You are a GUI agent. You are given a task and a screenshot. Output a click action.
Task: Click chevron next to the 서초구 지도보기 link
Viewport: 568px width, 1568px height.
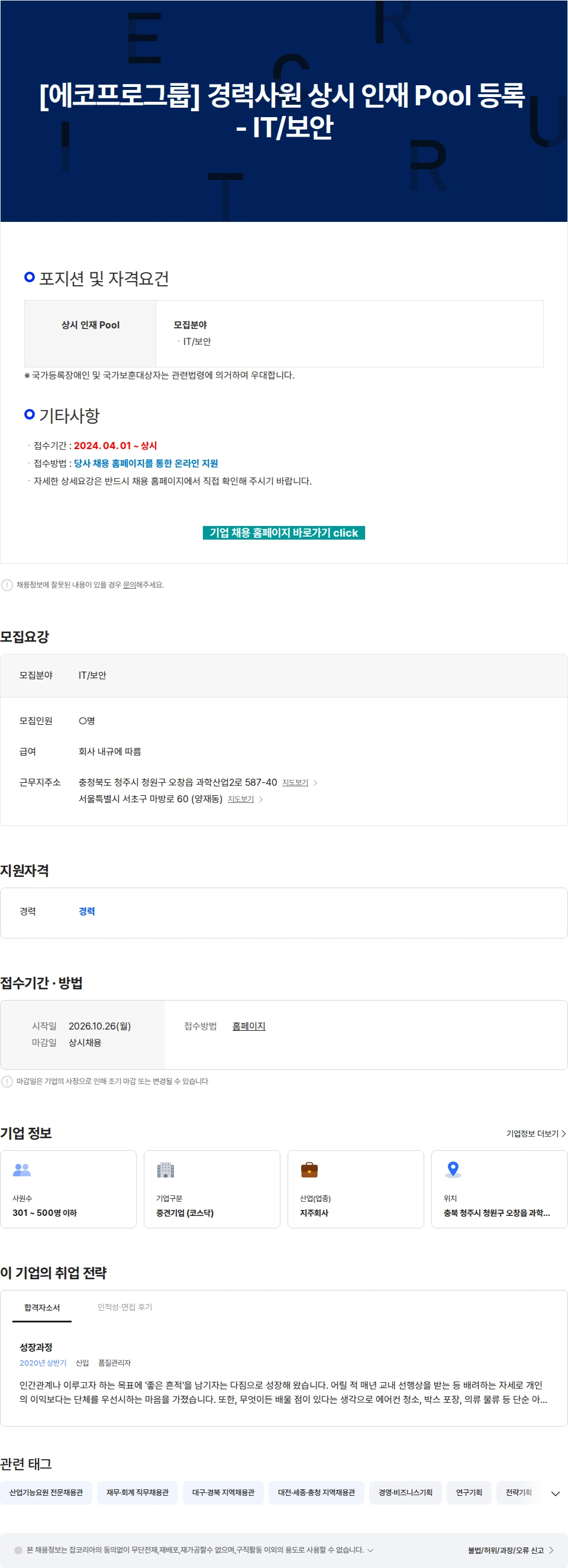(261, 799)
